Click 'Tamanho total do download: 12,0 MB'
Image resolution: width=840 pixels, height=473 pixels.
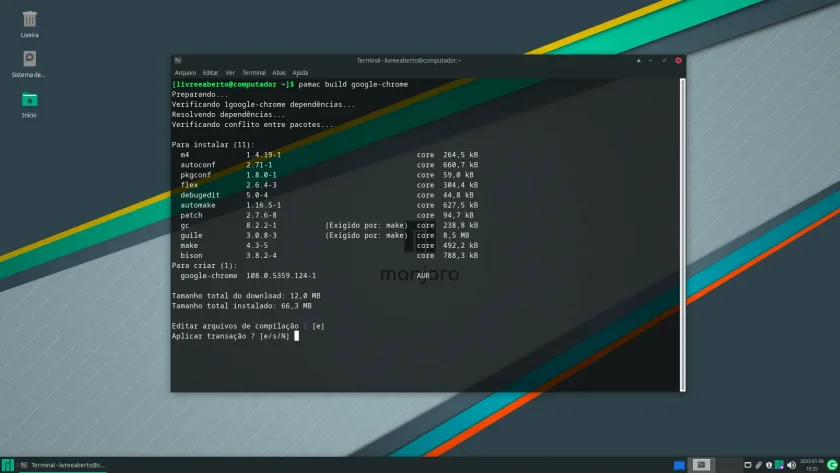pyautogui.click(x=246, y=296)
